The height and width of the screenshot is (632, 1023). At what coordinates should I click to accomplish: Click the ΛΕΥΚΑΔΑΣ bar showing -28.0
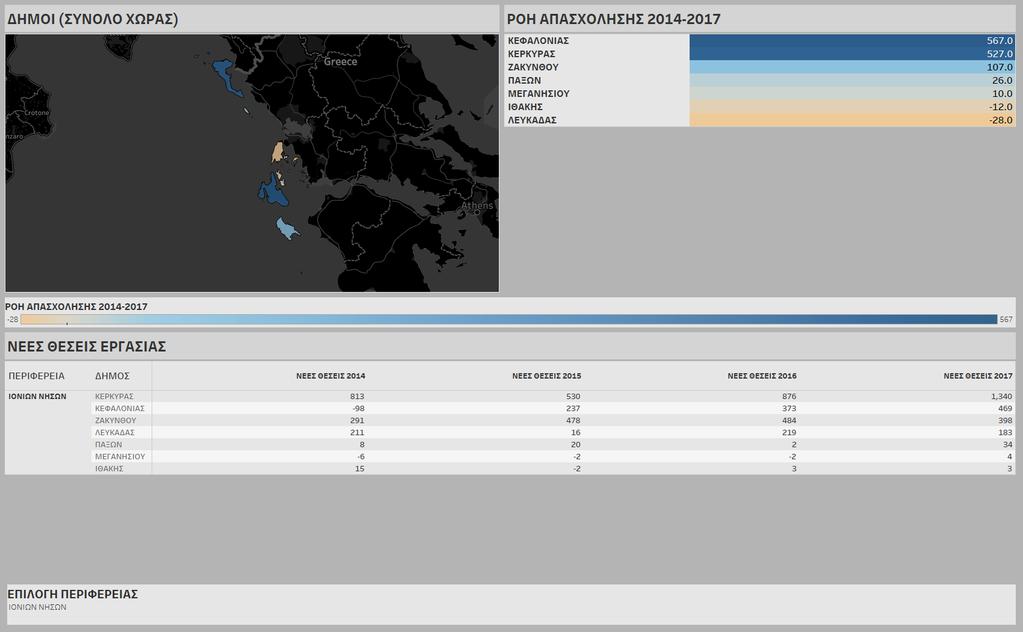pos(852,120)
